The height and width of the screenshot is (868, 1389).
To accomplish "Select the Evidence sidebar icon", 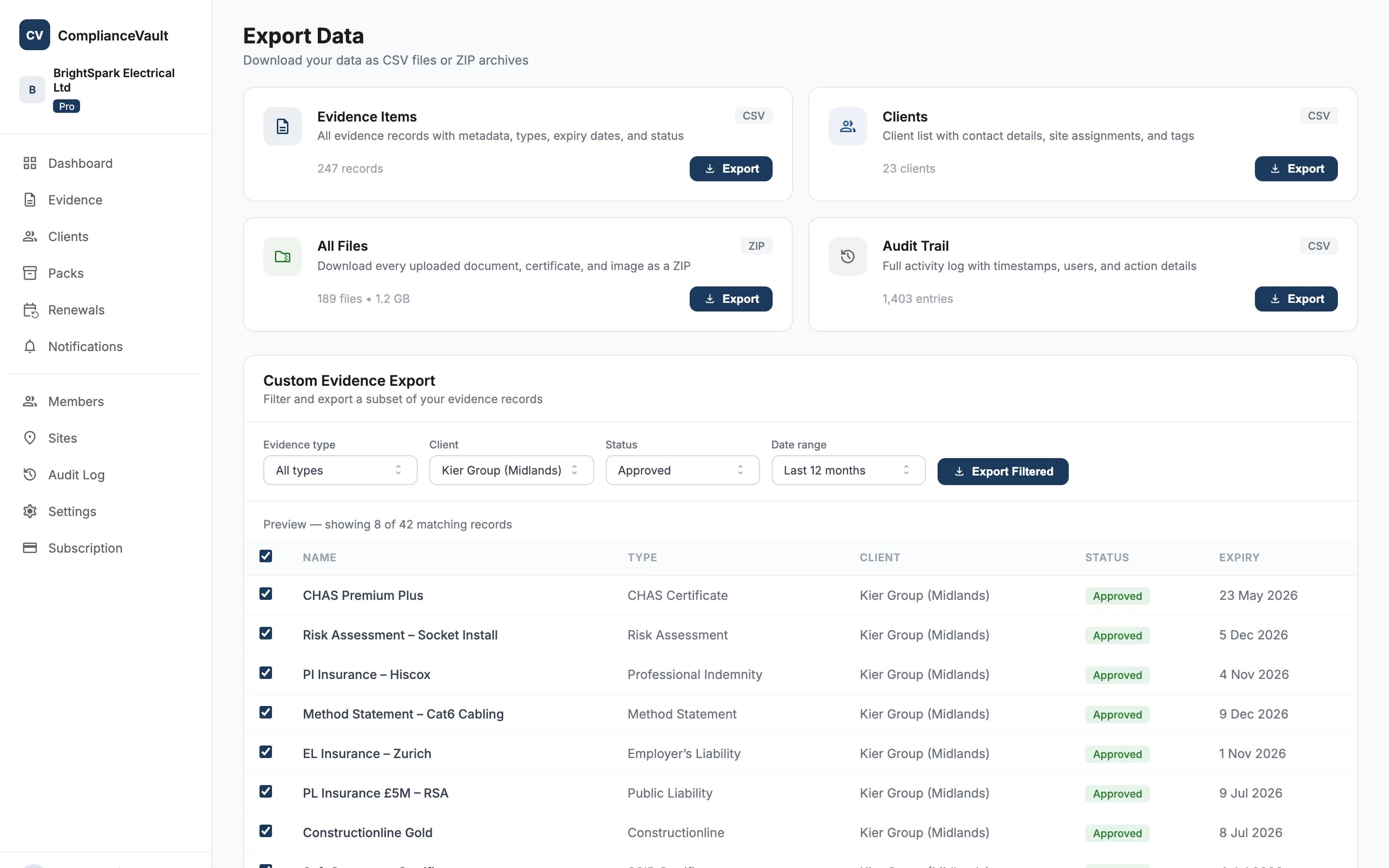I will pos(30,200).
